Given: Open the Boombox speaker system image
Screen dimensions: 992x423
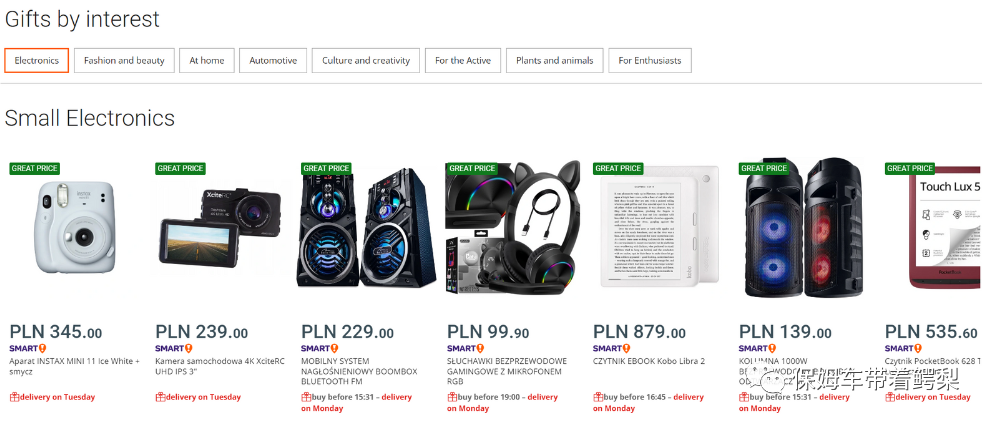Looking at the screenshot, I should [x=366, y=228].
